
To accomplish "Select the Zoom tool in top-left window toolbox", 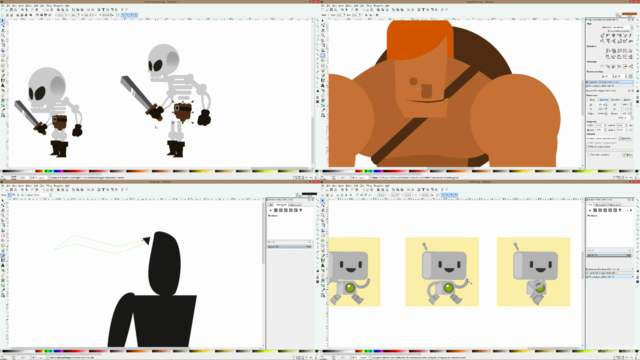I will [3, 36].
